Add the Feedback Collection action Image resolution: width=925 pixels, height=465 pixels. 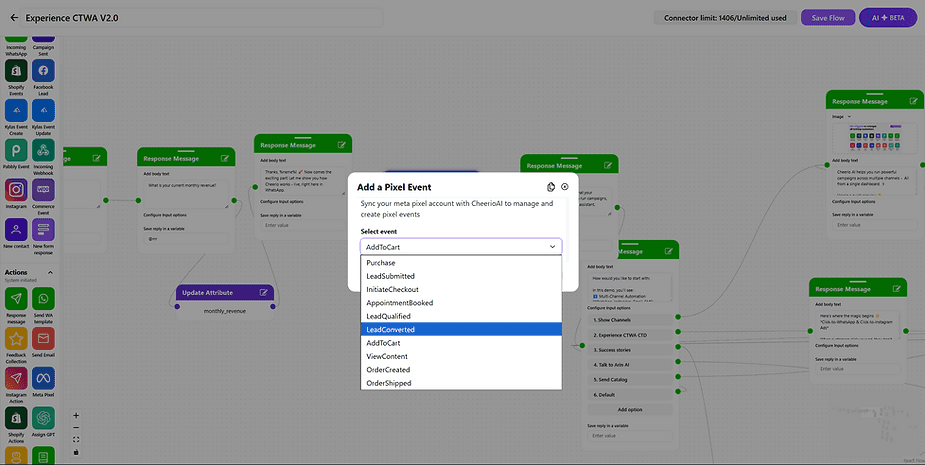click(x=16, y=339)
